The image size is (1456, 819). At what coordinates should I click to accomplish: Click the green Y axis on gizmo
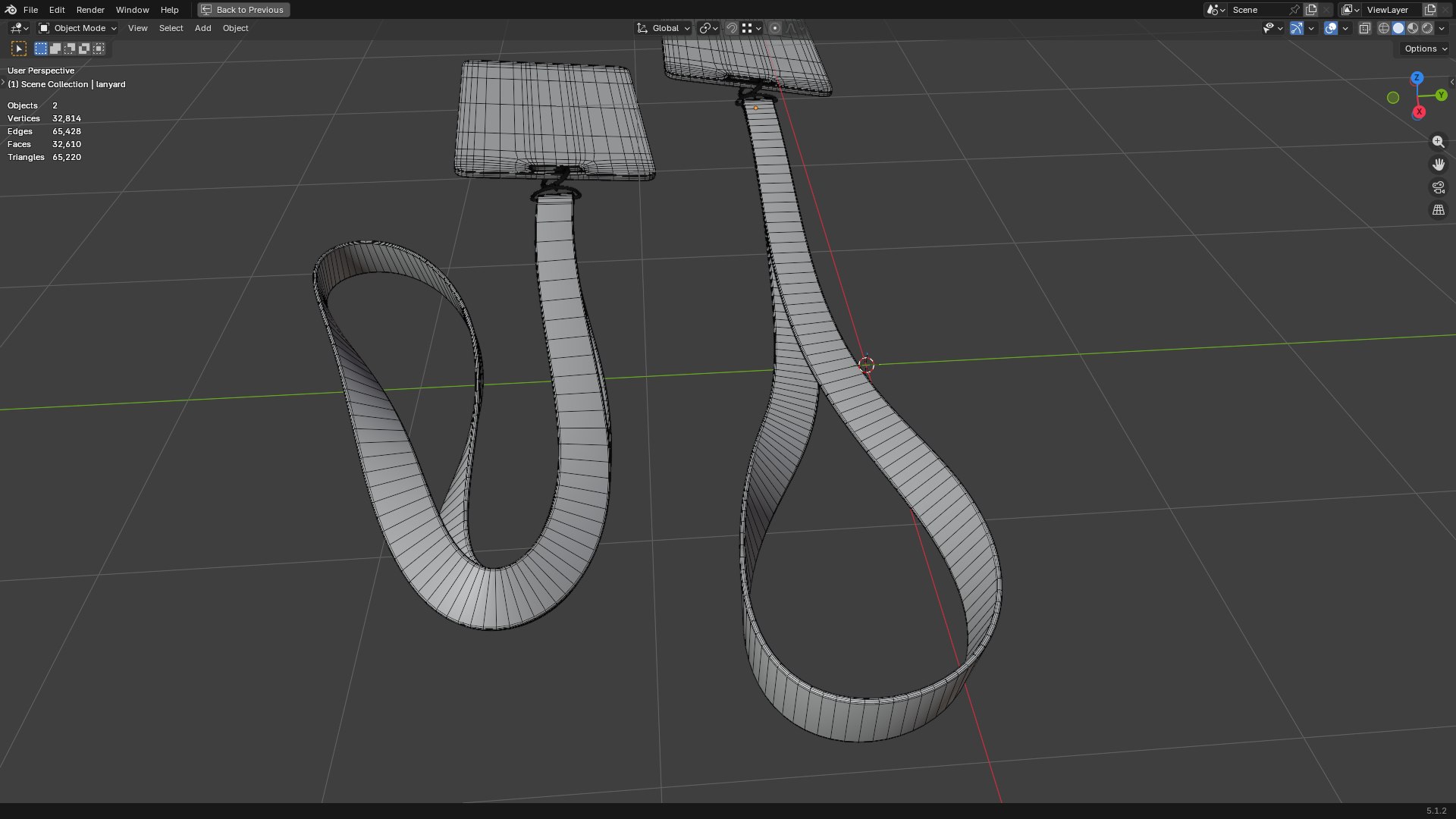pos(1441,95)
